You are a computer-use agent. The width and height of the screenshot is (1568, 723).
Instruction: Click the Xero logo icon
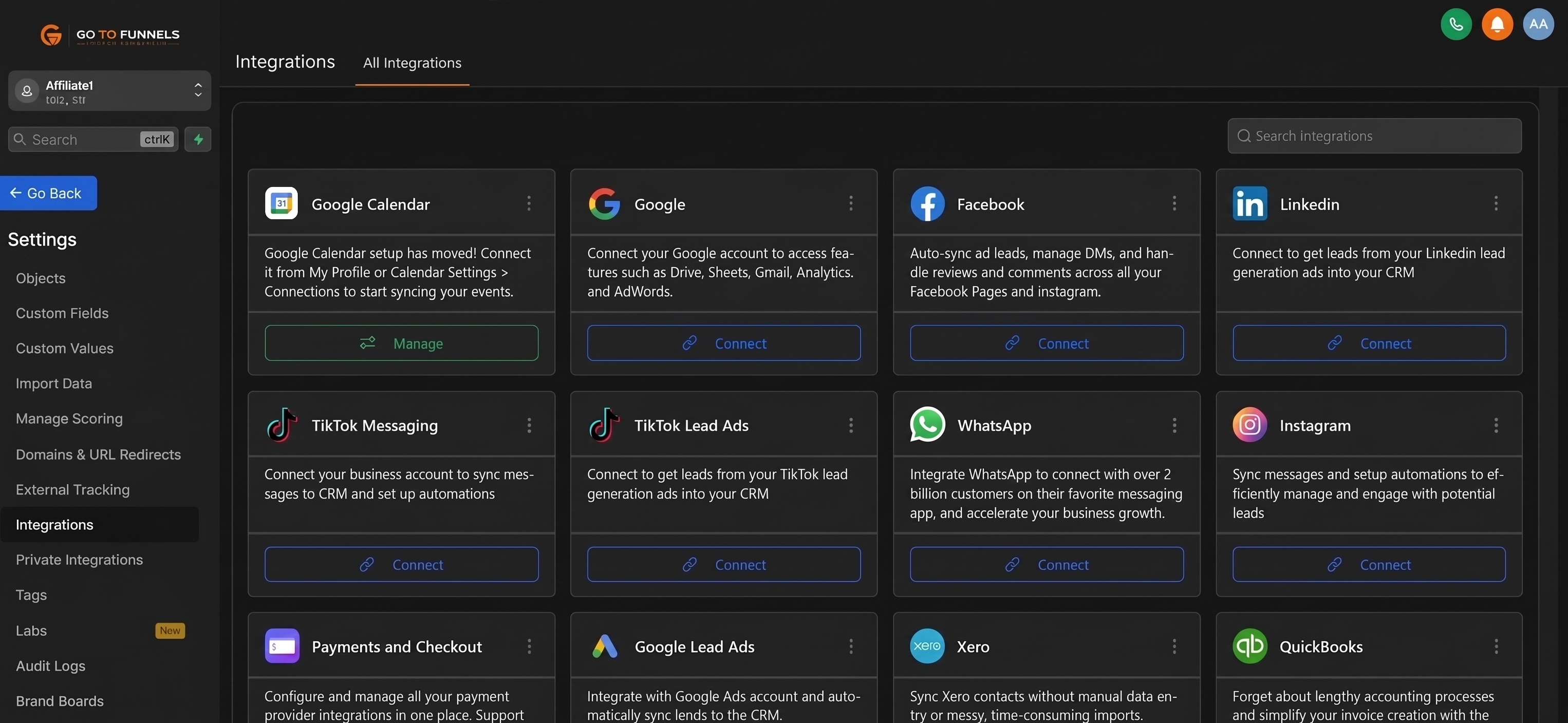(927, 645)
